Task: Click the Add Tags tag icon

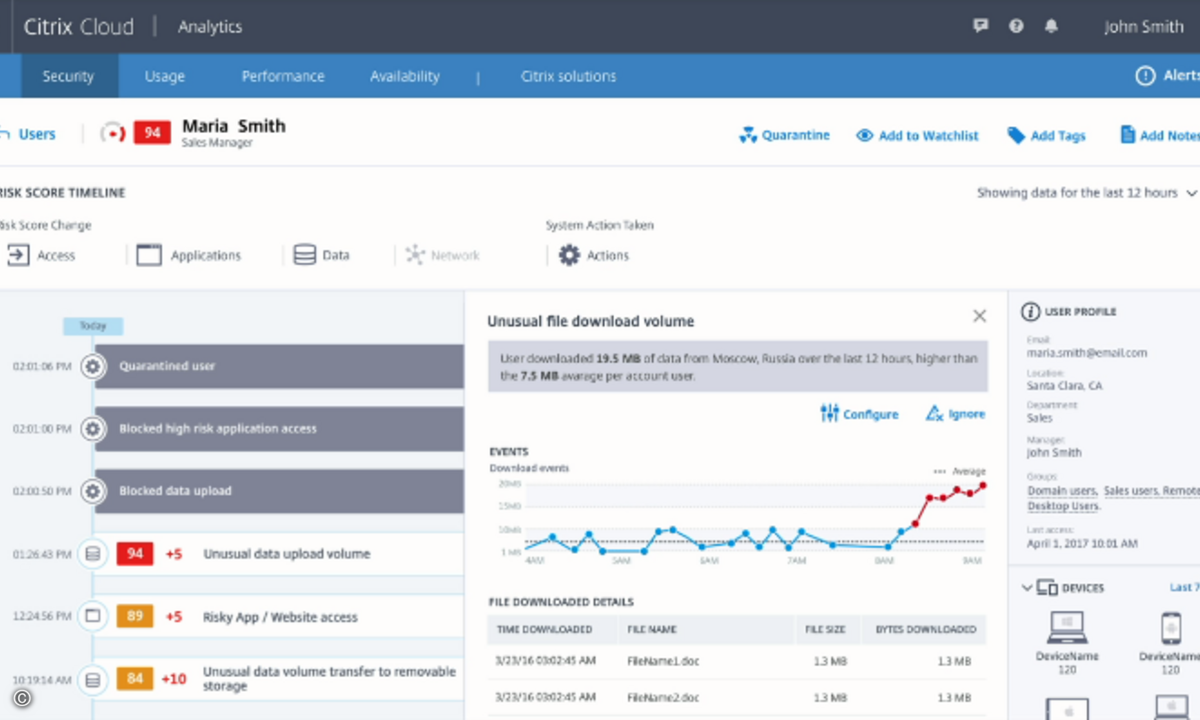Action: (1016, 135)
